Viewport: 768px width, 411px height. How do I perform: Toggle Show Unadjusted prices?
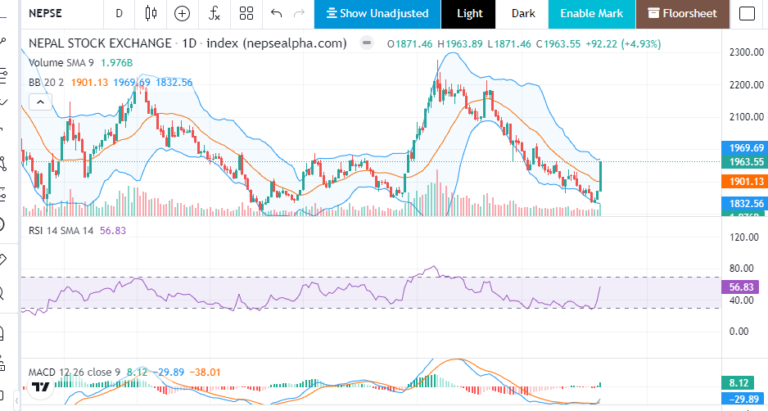(376, 14)
